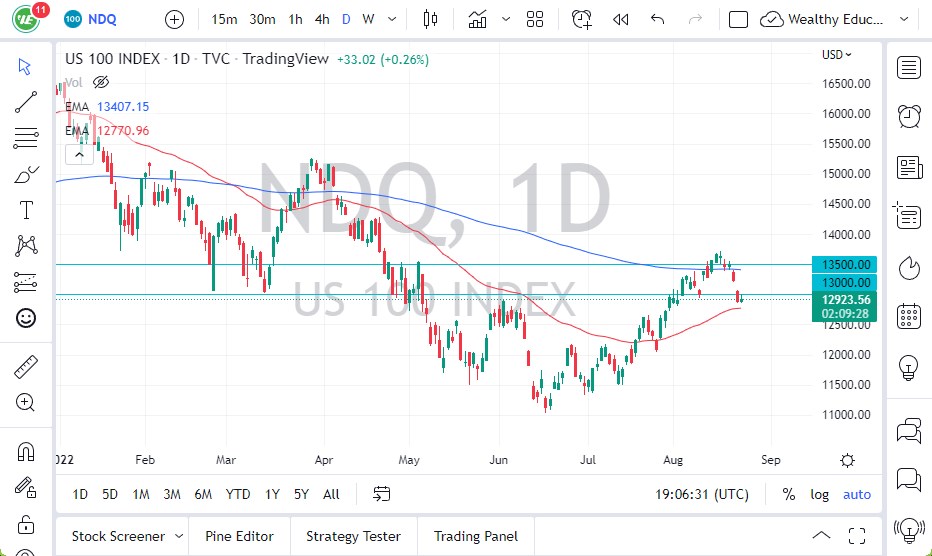Open the calendar icon in right sidebar
Screen dimensions: 932x556
pyautogui.click(x=909, y=317)
